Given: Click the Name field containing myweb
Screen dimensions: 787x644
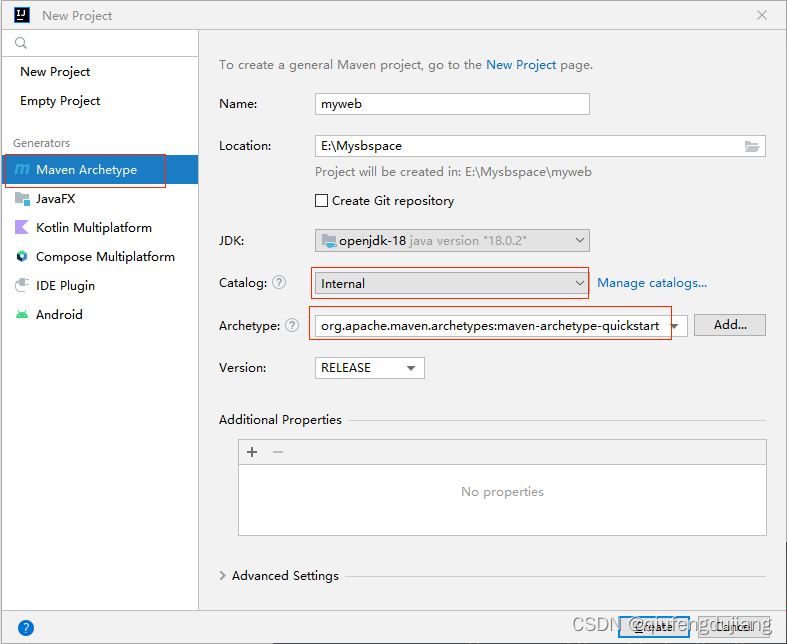Looking at the screenshot, I should [452, 104].
